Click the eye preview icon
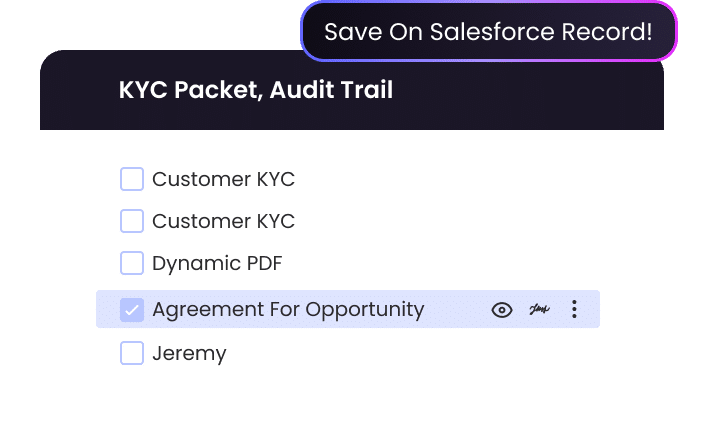 pyautogui.click(x=502, y=310)
